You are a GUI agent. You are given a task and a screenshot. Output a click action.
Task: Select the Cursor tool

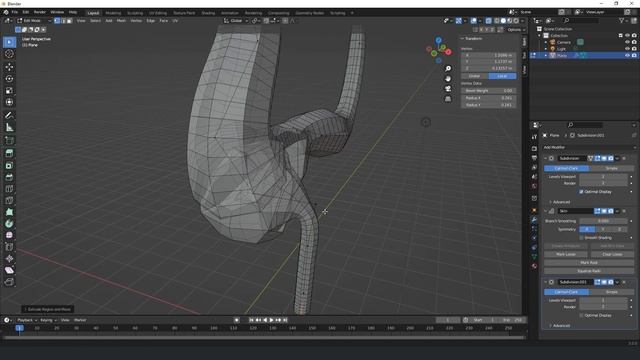9,54
